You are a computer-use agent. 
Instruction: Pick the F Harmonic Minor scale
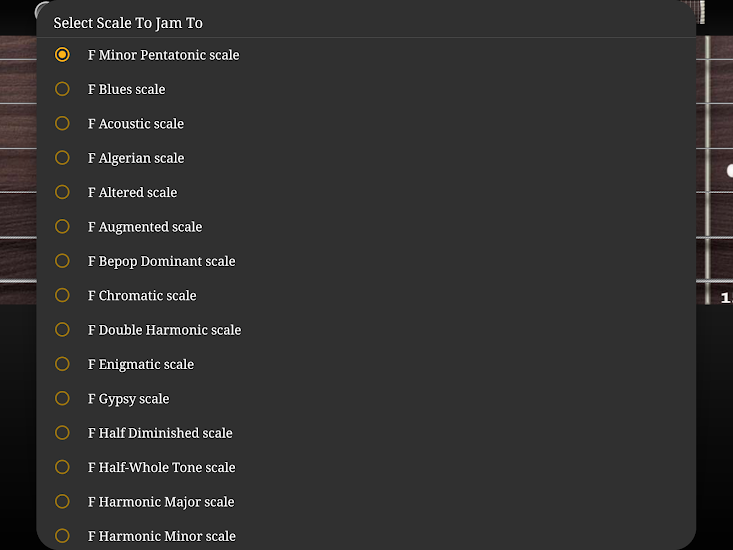tap(62, 536)
